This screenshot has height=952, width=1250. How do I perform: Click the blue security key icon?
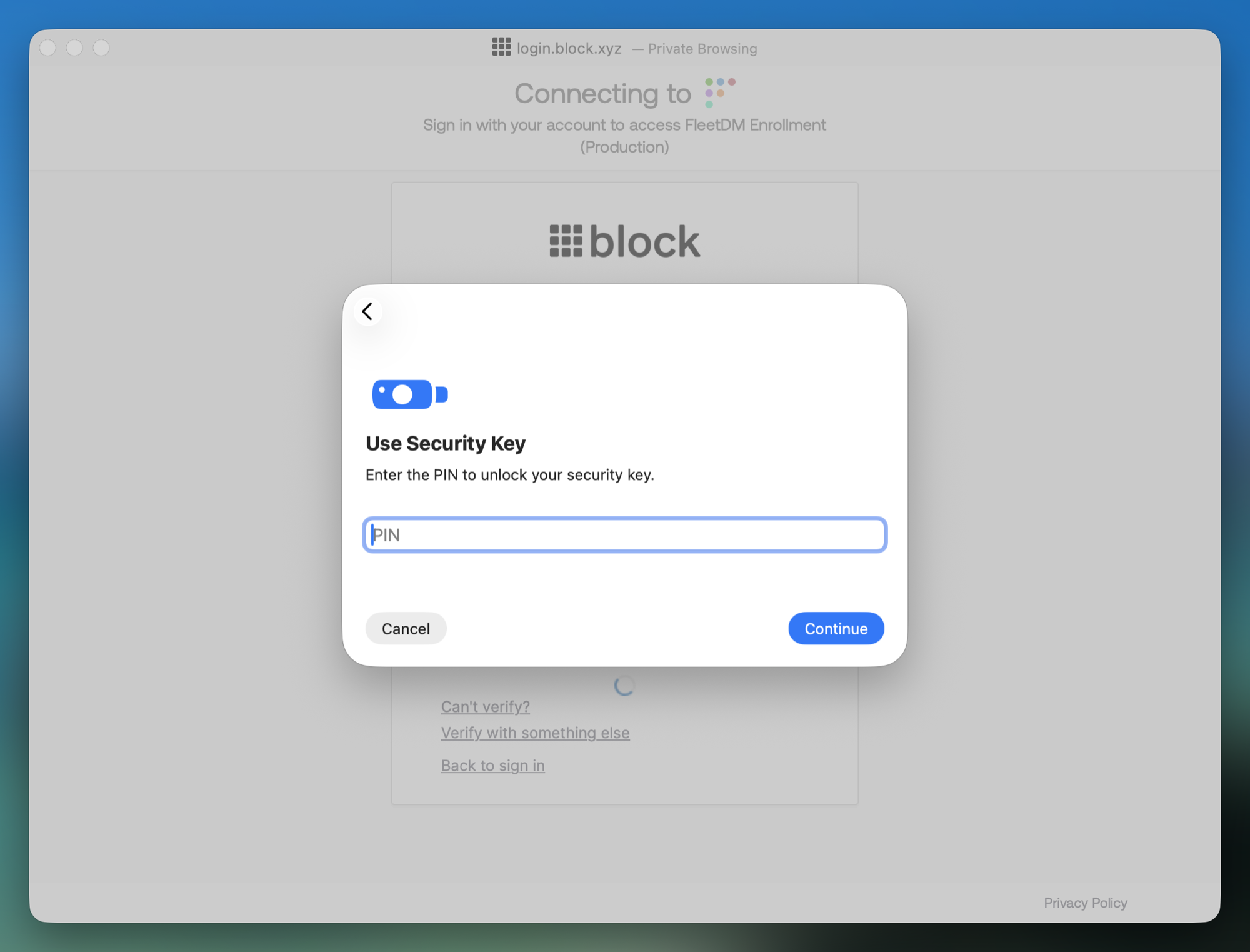coord(410,394)
